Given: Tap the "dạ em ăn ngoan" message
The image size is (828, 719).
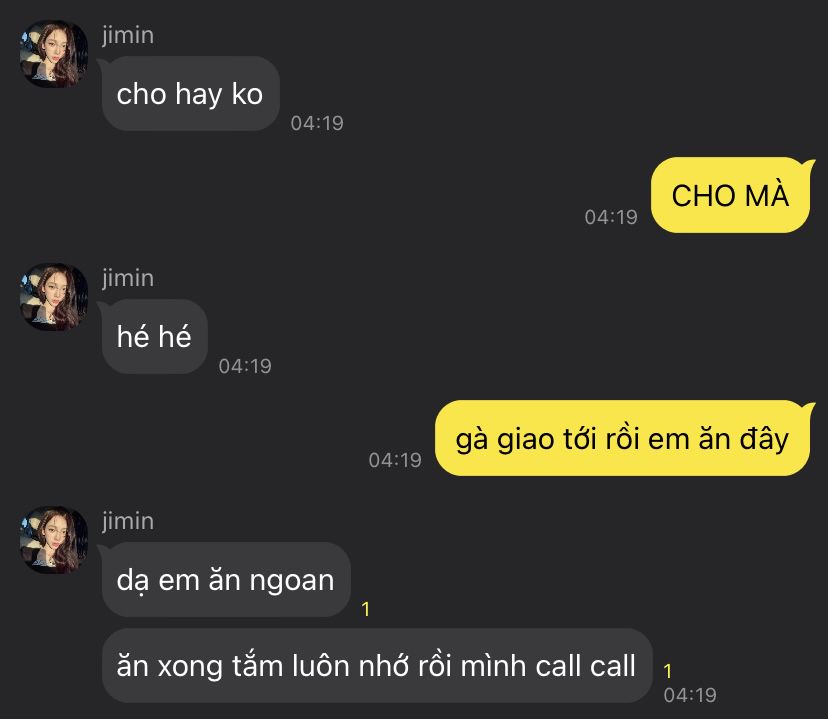Looking at the screenshot, I should click(x=225, y=580).
